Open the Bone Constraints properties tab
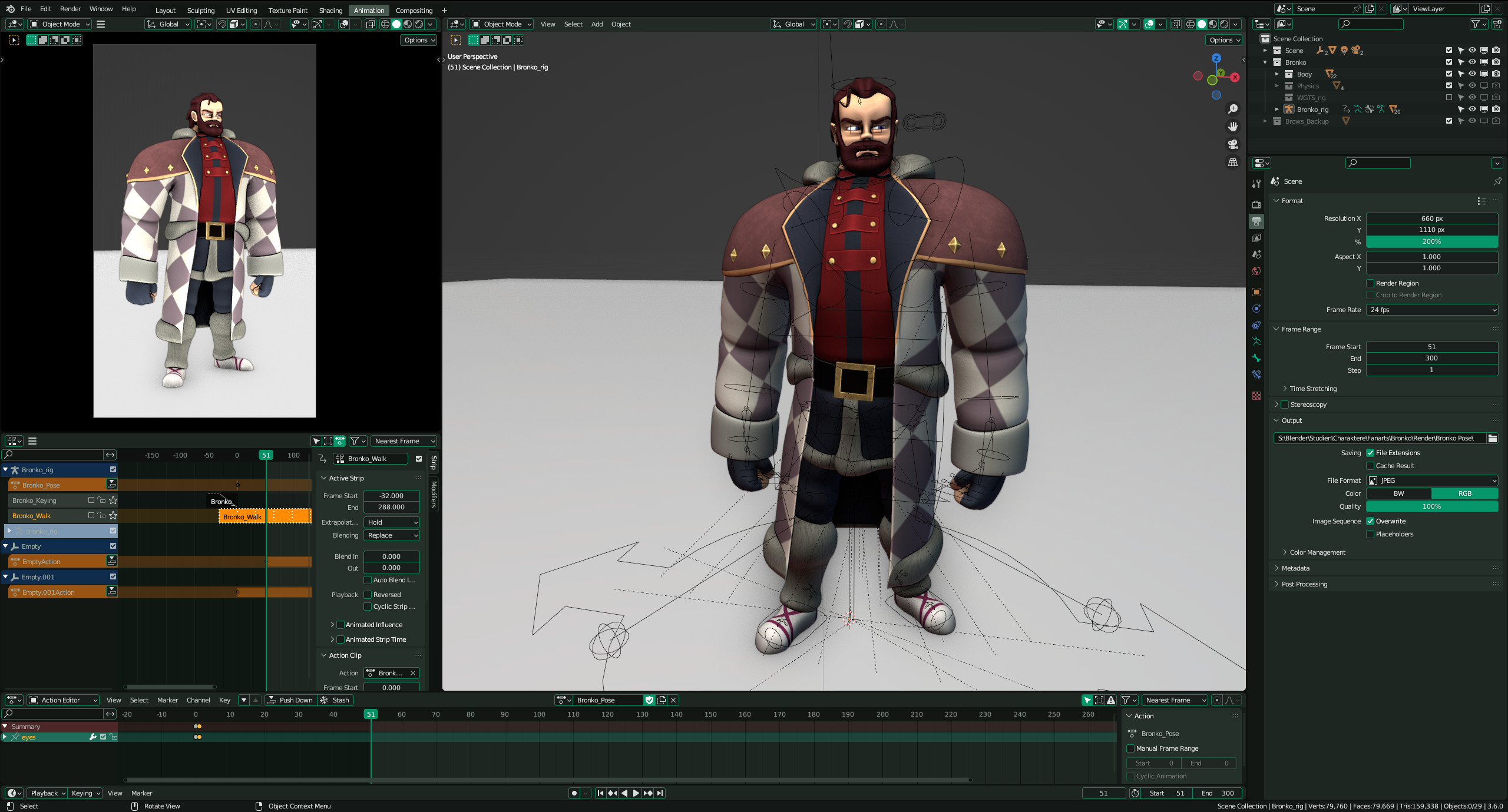The height and width of the screenshot is (812, 1508). (1256, 374)
